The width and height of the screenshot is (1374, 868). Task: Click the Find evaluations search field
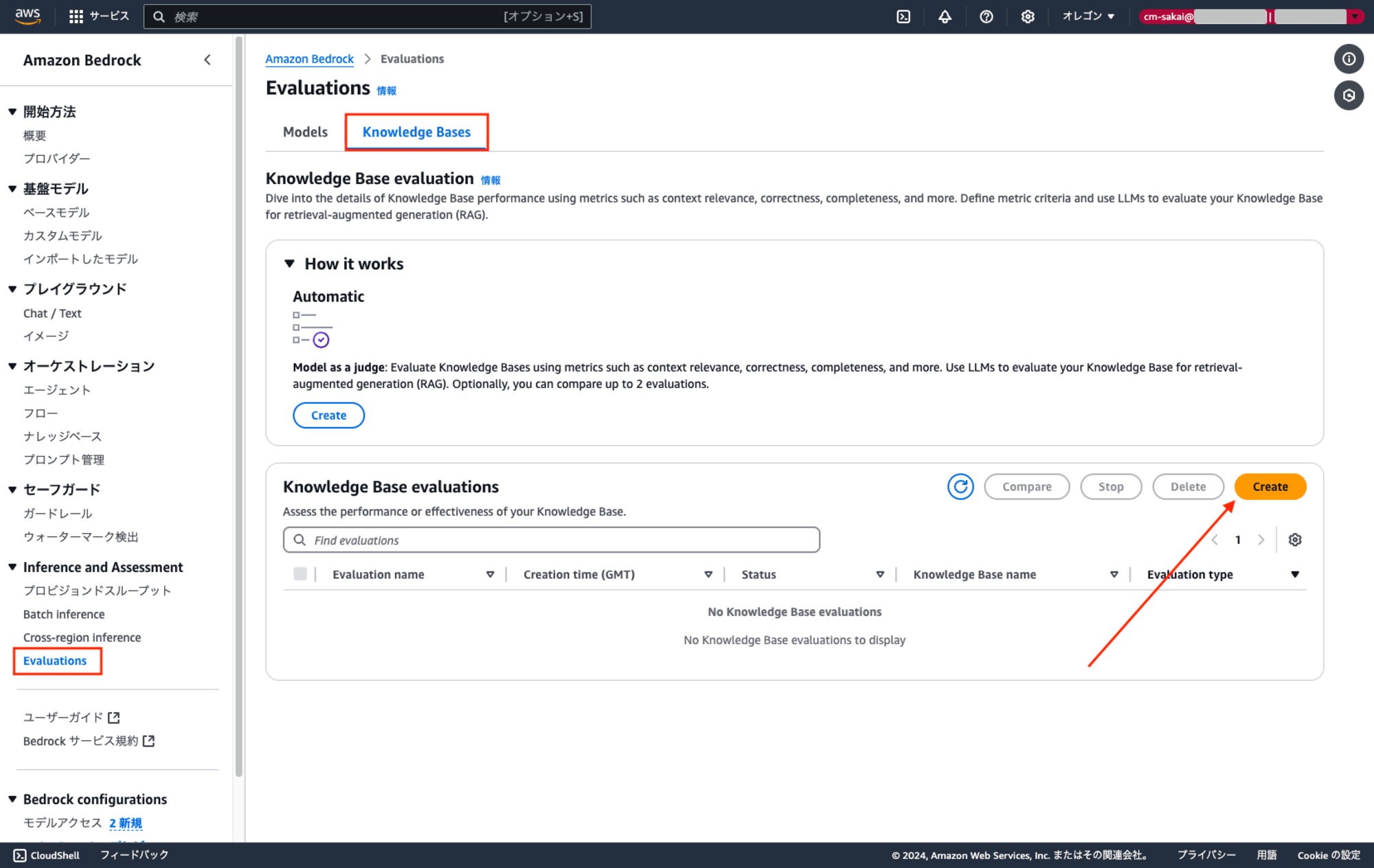(x=552, y=540)
